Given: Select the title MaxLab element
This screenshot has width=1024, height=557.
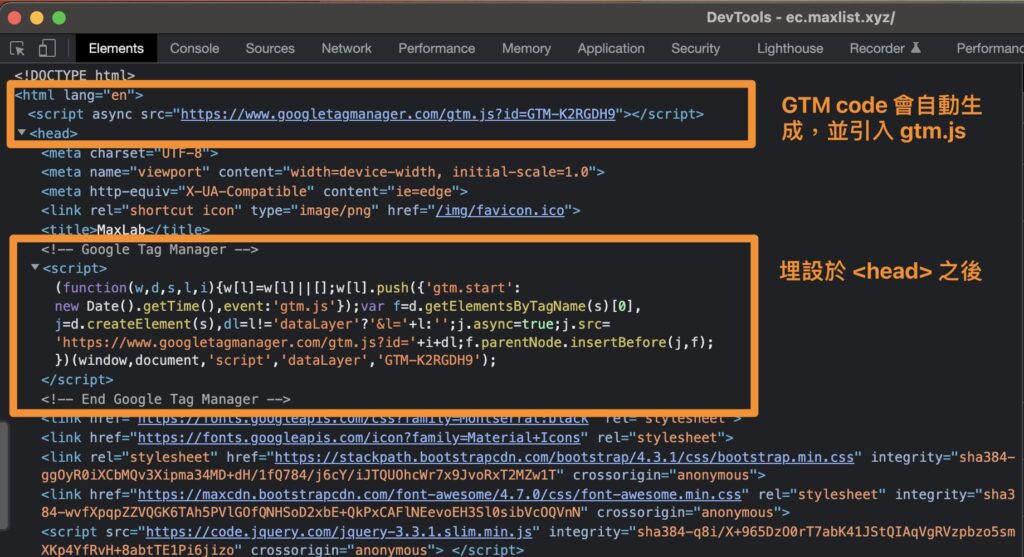Looking at the screenshot, I should pos(125,229).
